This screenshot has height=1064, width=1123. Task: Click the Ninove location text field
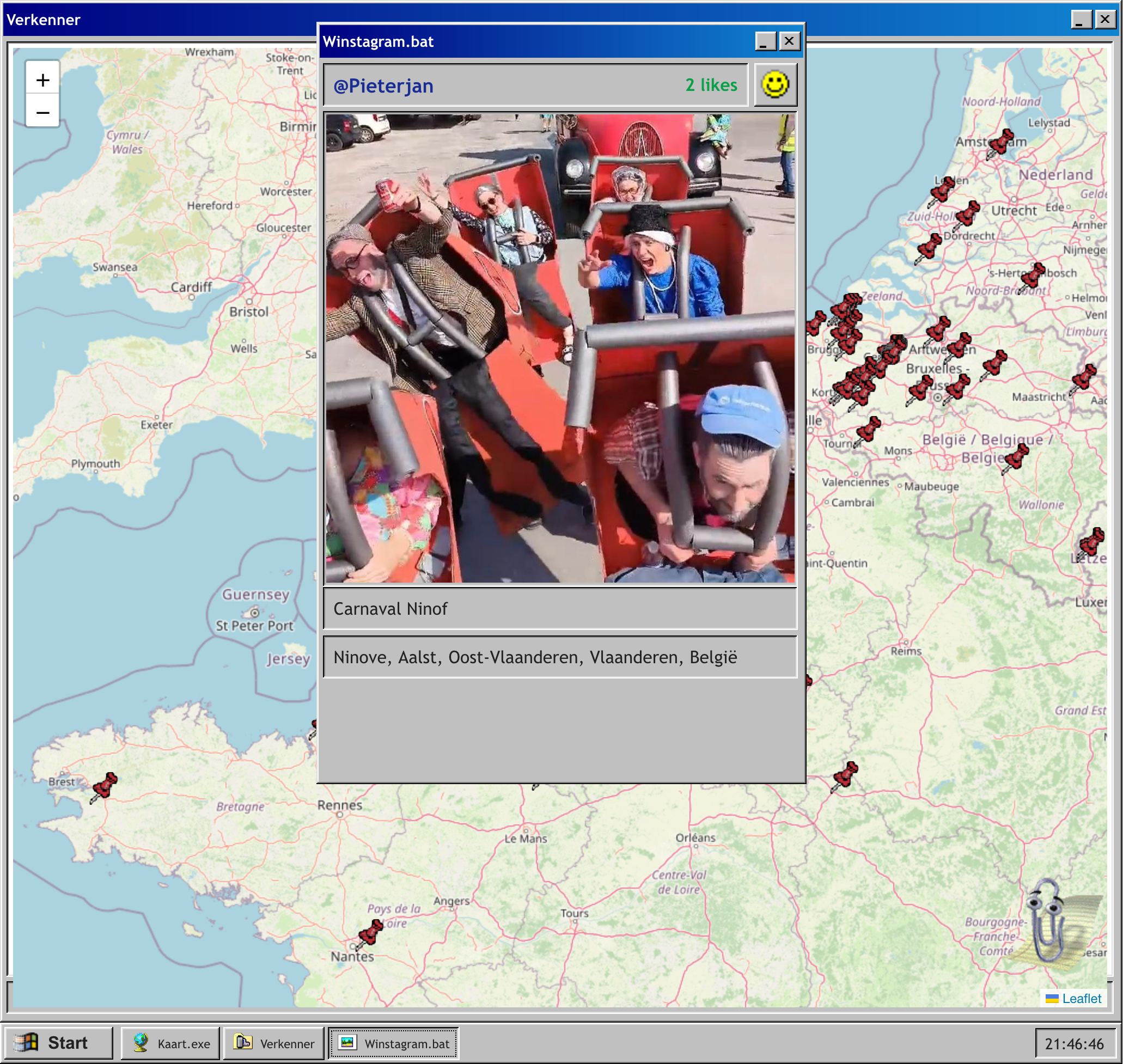pyautogui.click(x=560, y=657)
